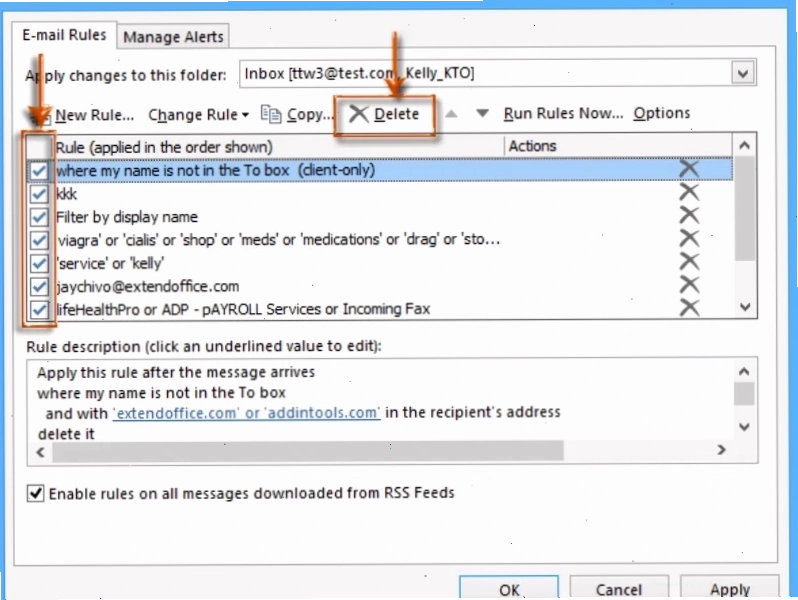This screenshot has width=798, height=600.
Task: Confirm with the OK button
Action: [x=509, y=589]
